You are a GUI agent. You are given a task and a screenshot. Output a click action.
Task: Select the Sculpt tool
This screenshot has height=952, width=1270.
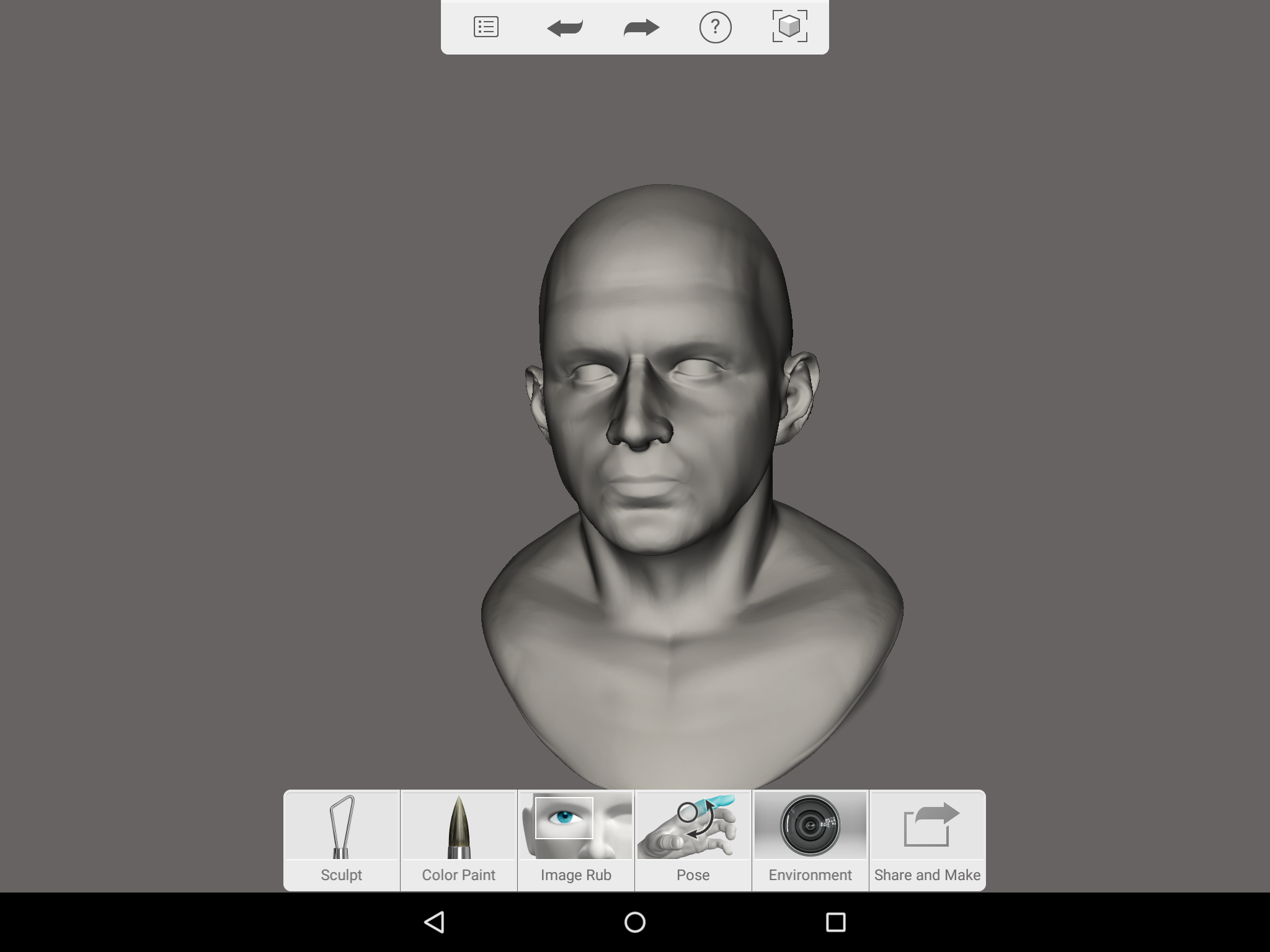pos(342,840)
